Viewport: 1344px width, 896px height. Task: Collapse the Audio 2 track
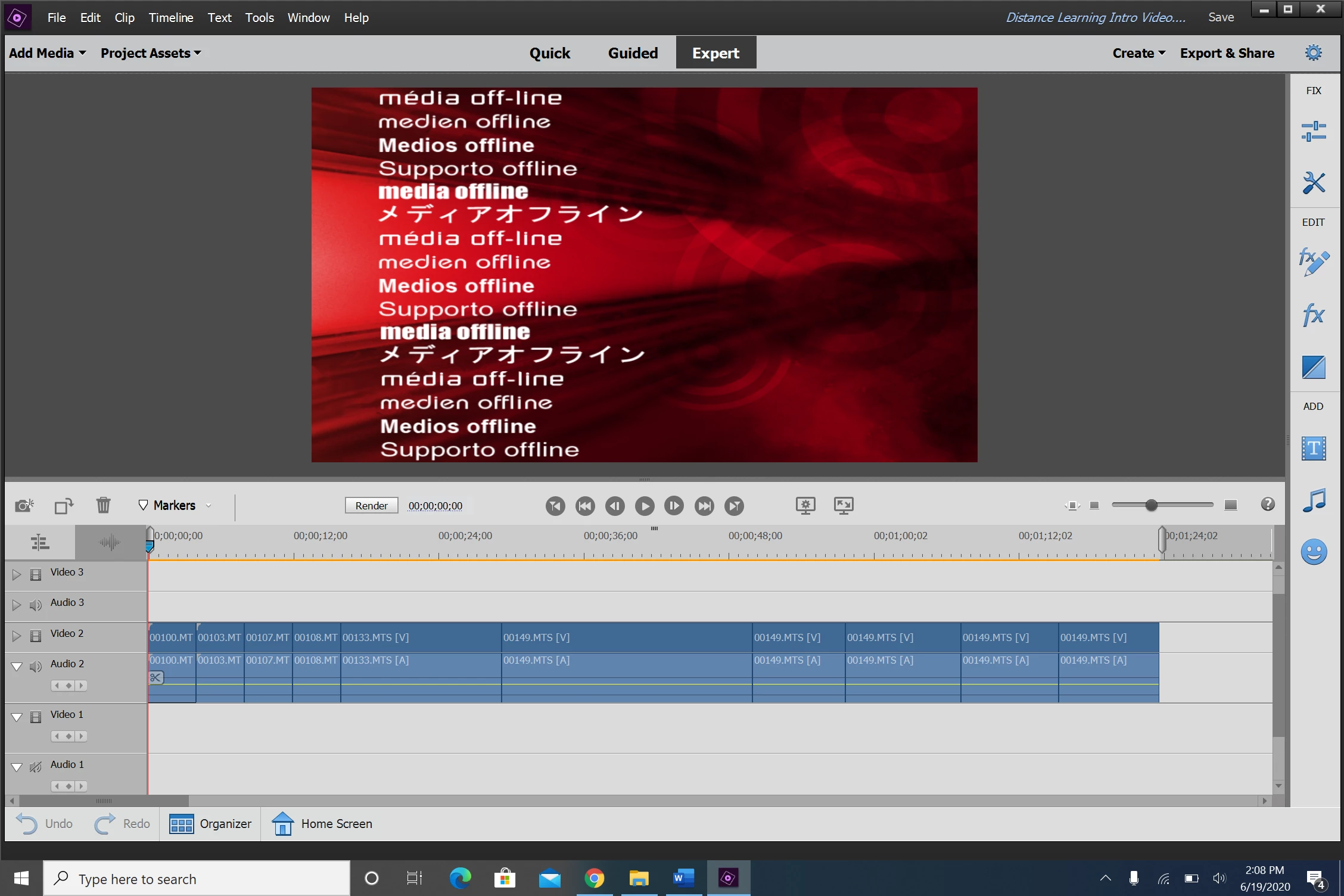pyautogui.click(x=17, y=666)
